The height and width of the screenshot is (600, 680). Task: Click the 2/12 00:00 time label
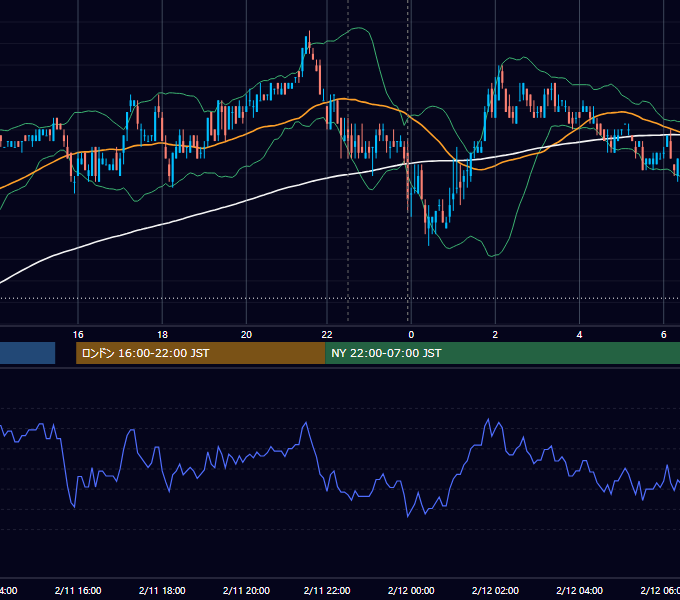[411, 590]
